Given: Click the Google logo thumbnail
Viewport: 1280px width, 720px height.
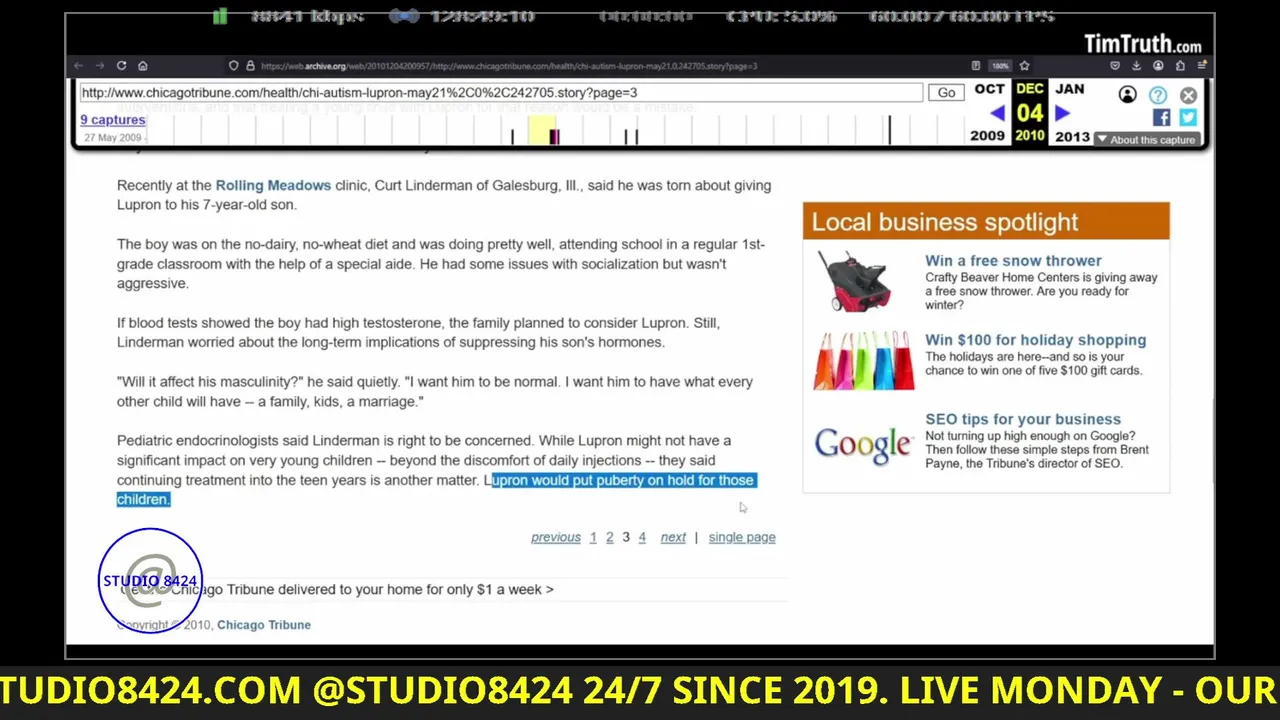Looking at the screenshot, I should pos(863,445).
